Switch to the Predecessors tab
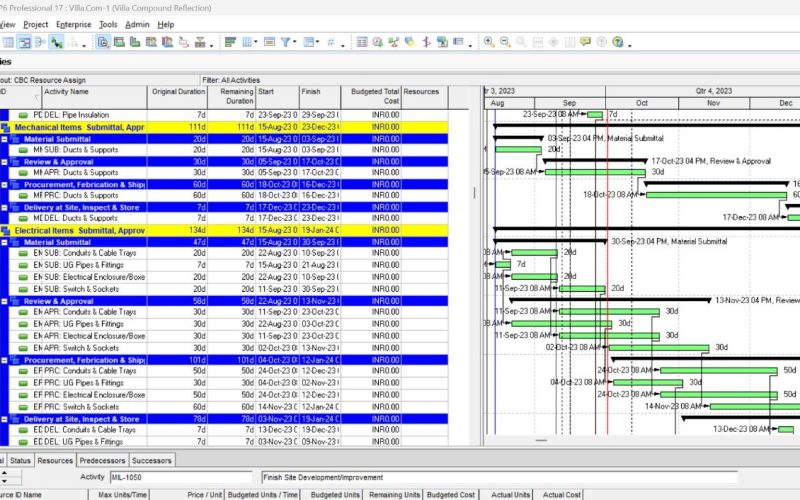Screen dimensions: 800x500 pos(102,460)
